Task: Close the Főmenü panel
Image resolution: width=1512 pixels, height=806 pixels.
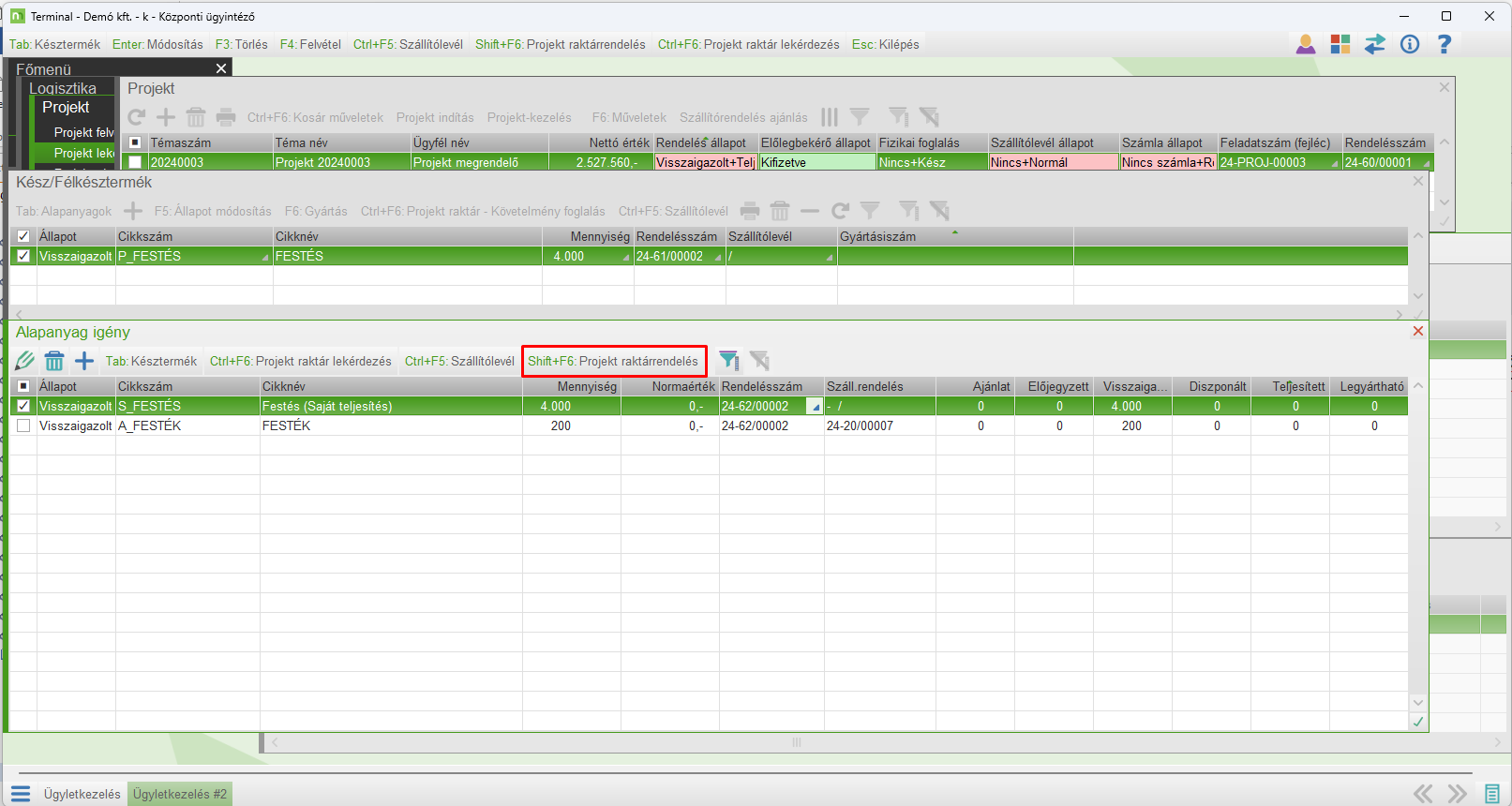Action: (x=221, y=68)
